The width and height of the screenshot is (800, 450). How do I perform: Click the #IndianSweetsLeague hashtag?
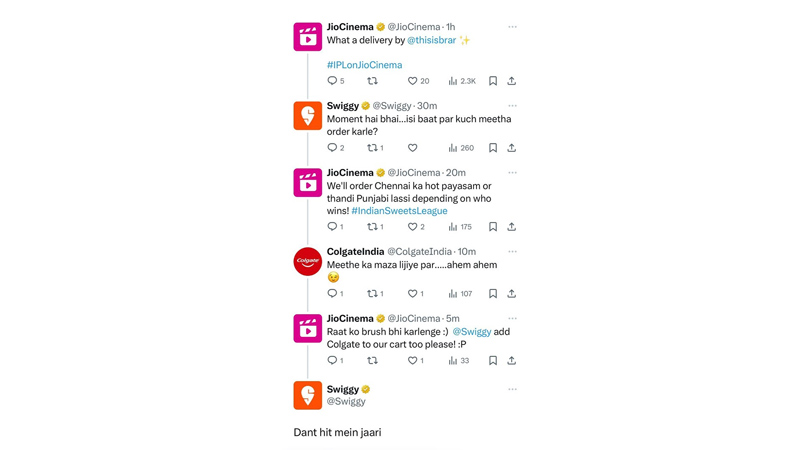[x=399, y=211]
